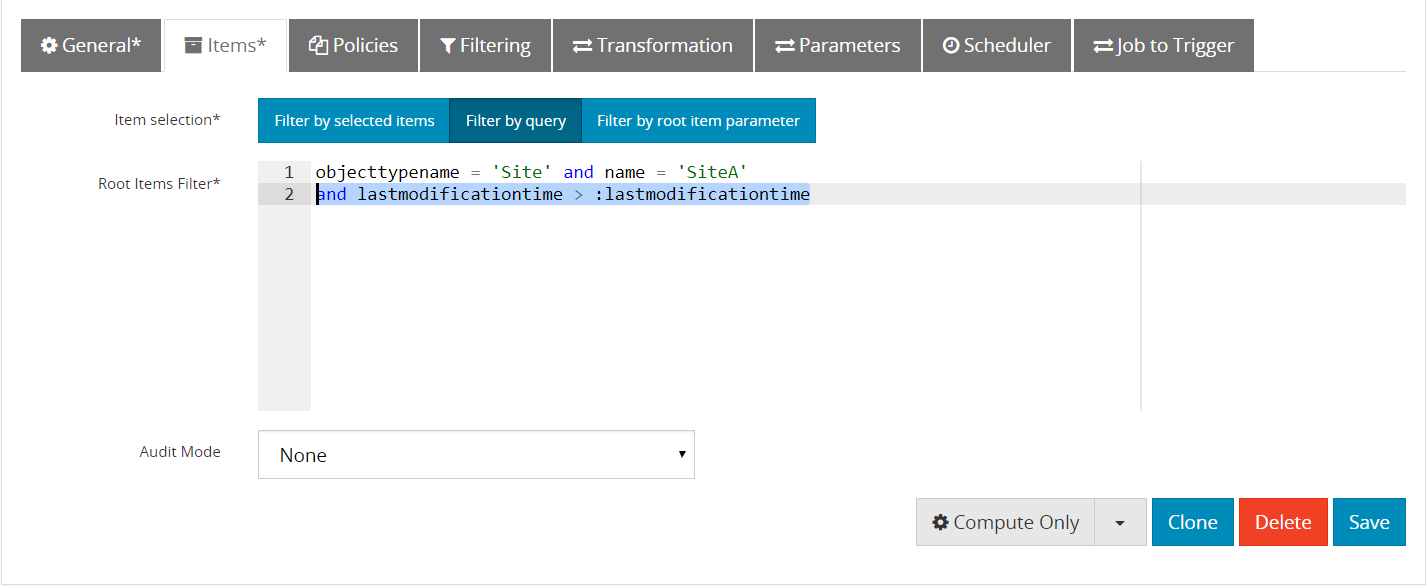Viewport: 1427px width, 586px height.
Task: Open the Scheduler tab
Action: (x=996, y=46)
